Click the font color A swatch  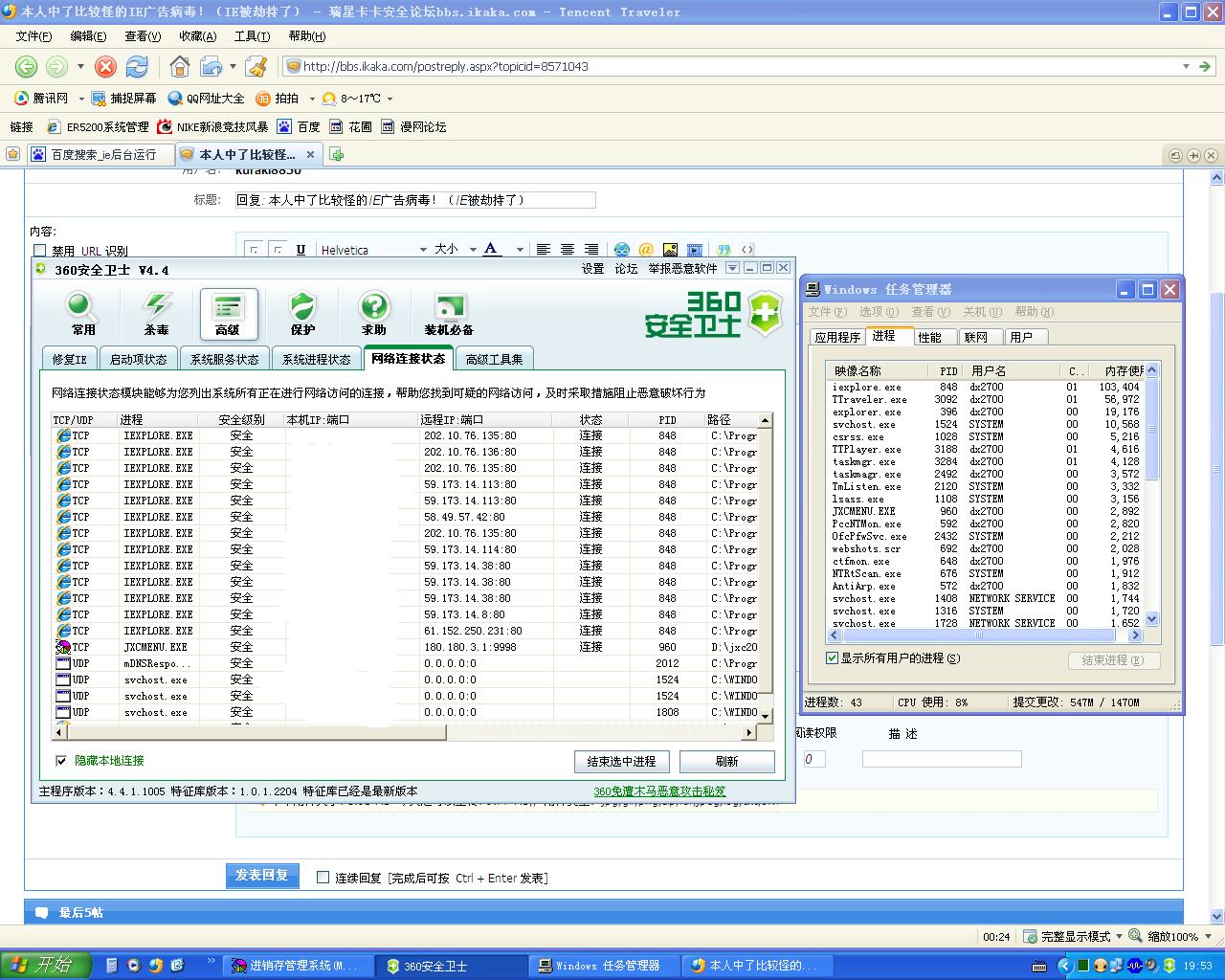[492, 249]
